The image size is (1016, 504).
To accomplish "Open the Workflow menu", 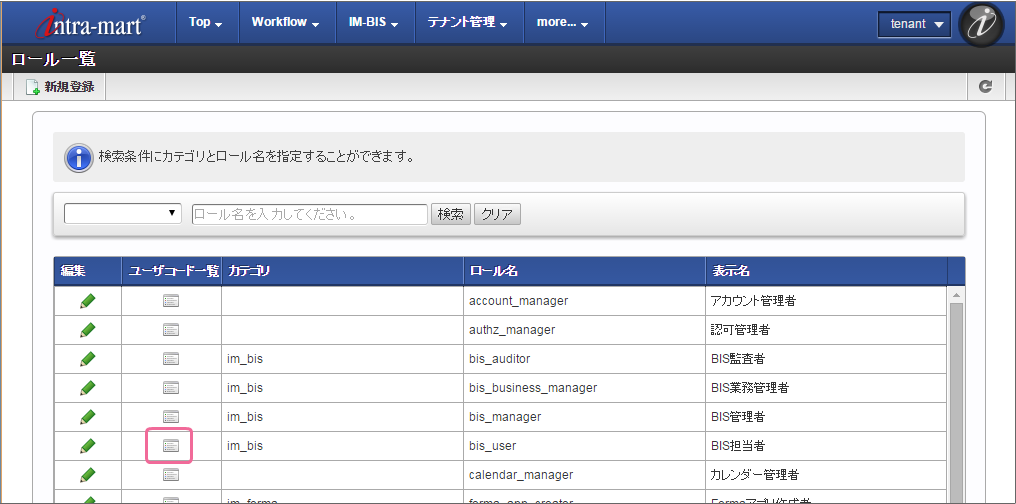I will click(x=285, y=22).
